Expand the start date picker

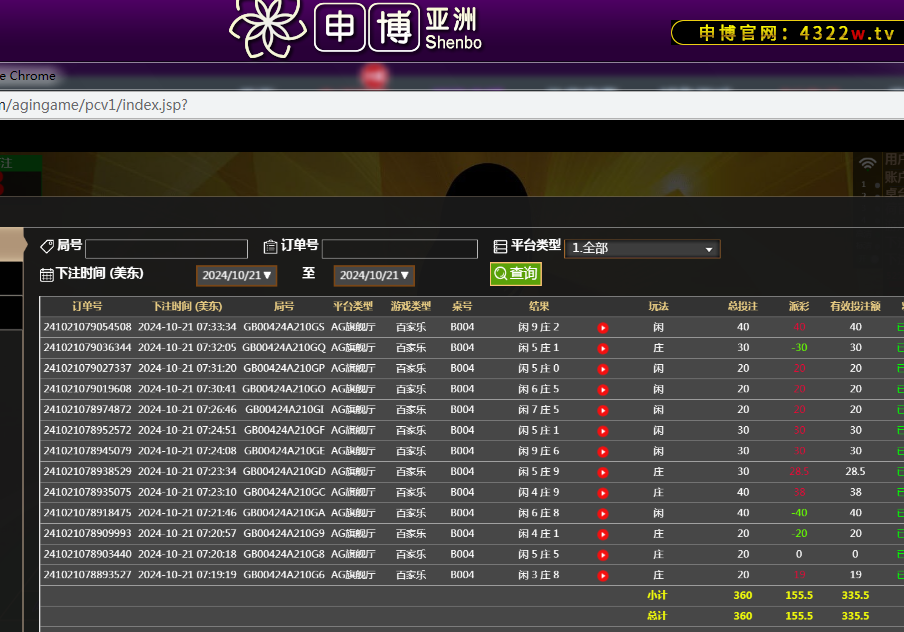[x=236, y=275]
